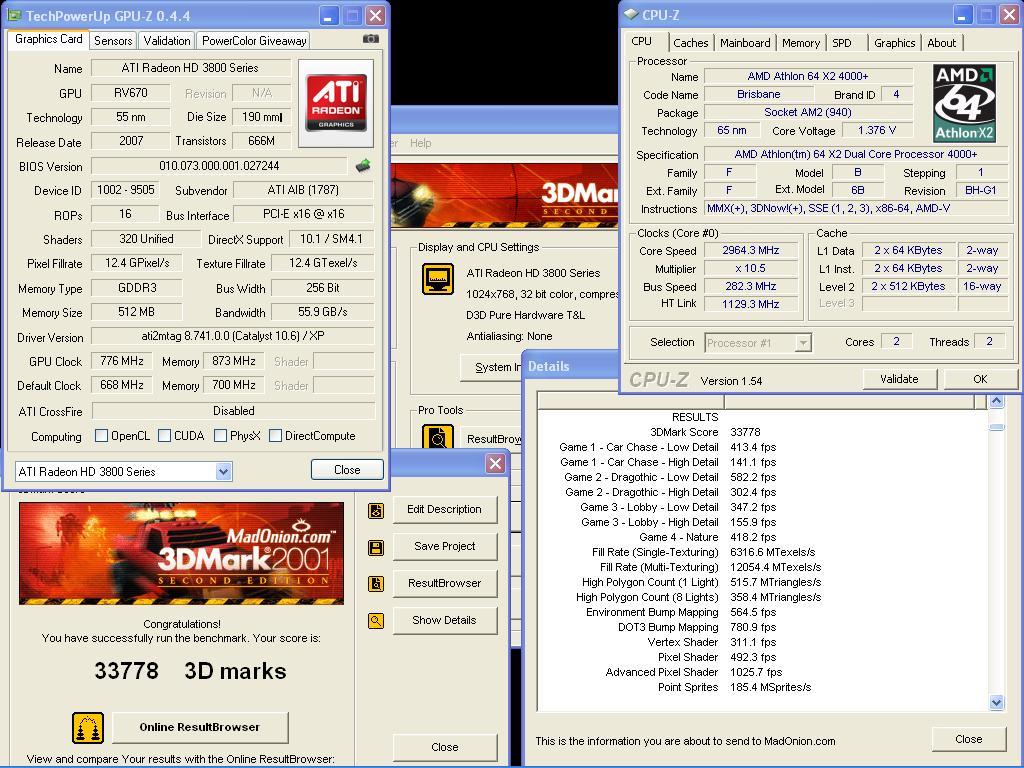Click the Game 4 - Nature result row

point(707,537)
